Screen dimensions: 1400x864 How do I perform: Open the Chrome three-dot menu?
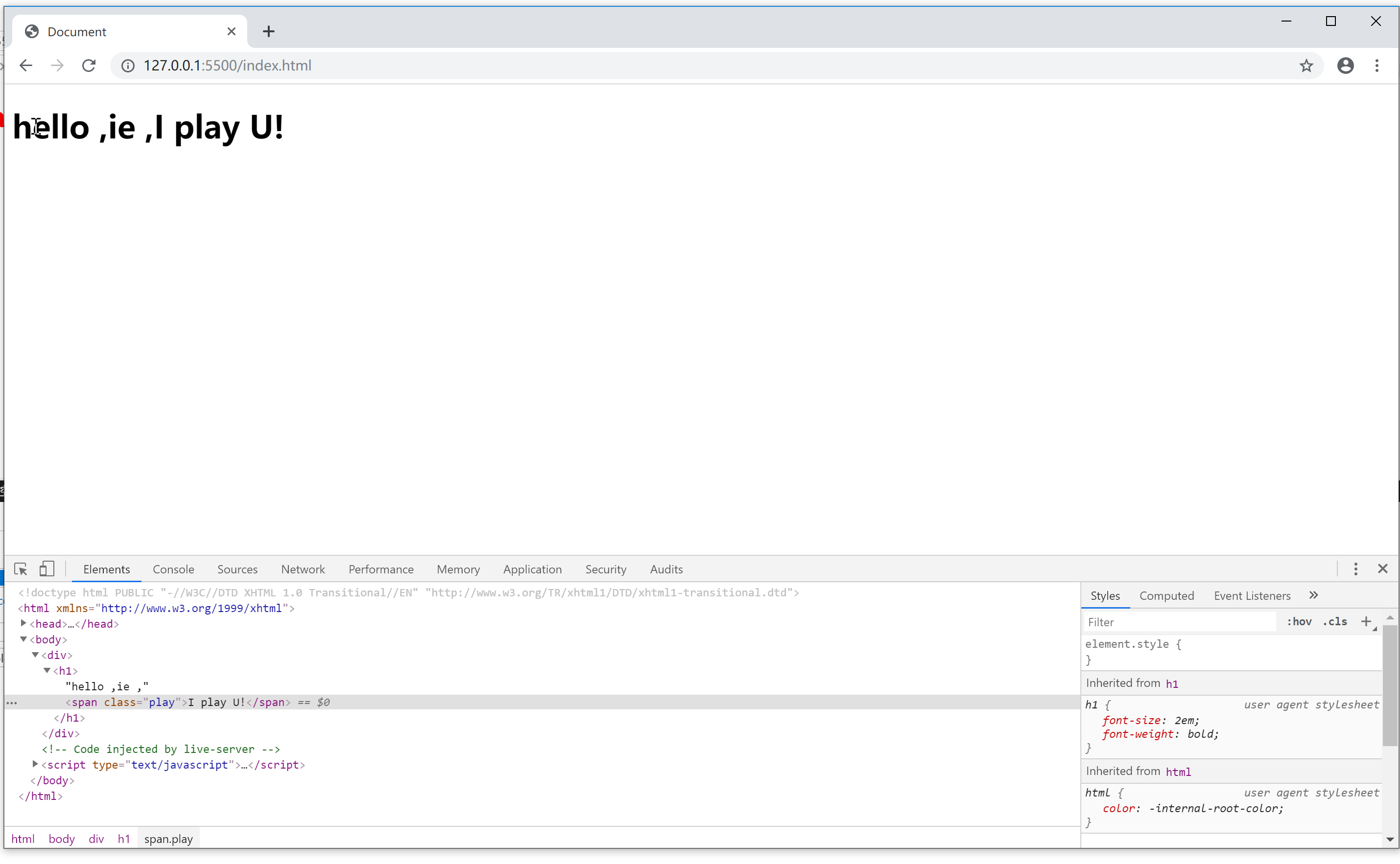point(1377,66)
